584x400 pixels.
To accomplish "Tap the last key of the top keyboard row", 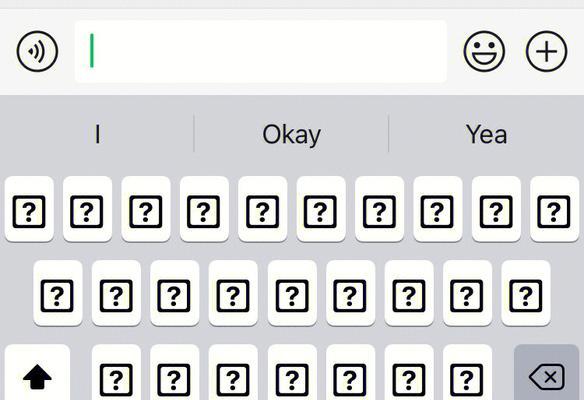I will [555, 209].
